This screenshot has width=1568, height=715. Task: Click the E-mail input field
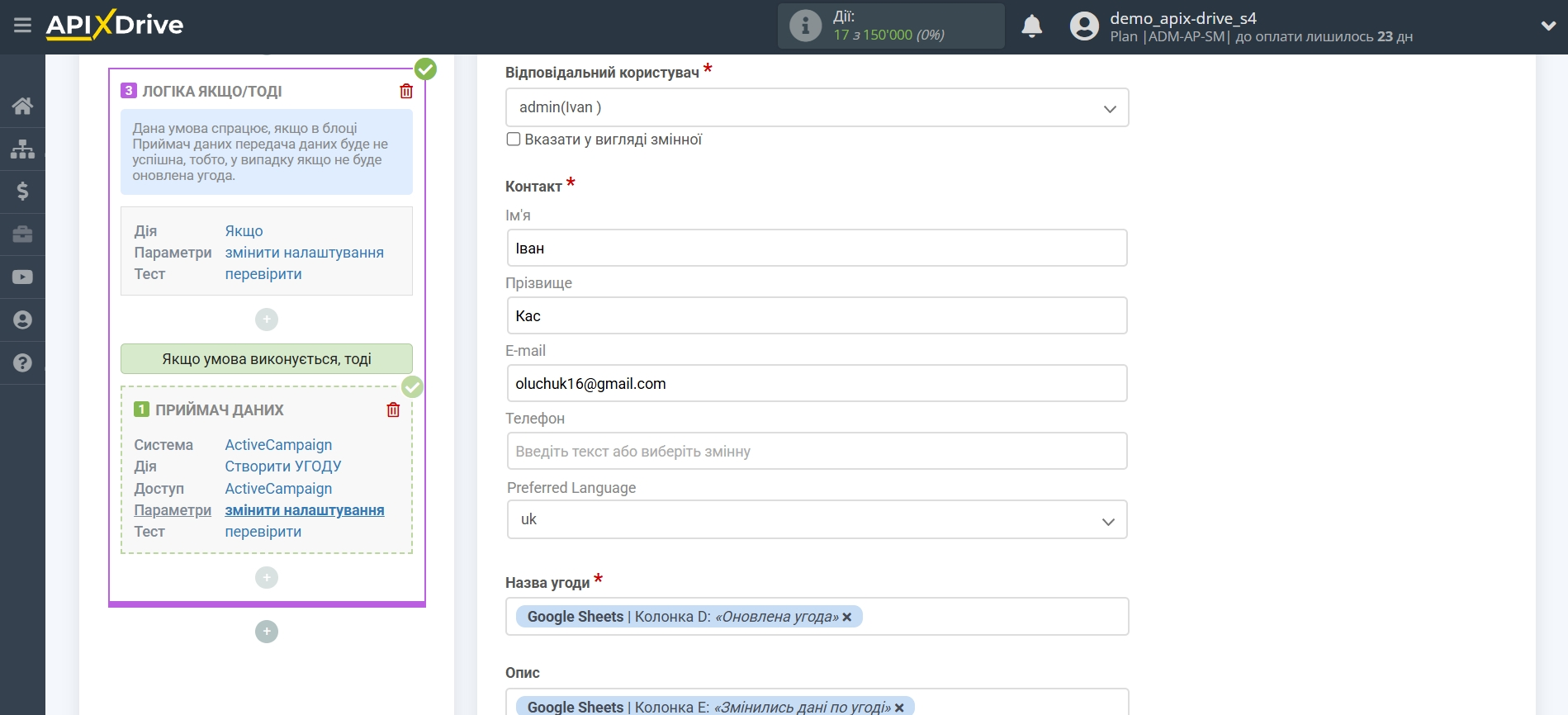tap(817, 383)
